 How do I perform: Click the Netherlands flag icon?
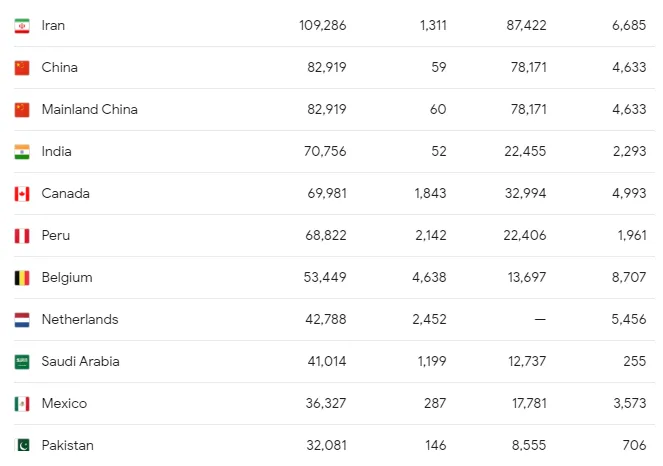coord(22,320)
